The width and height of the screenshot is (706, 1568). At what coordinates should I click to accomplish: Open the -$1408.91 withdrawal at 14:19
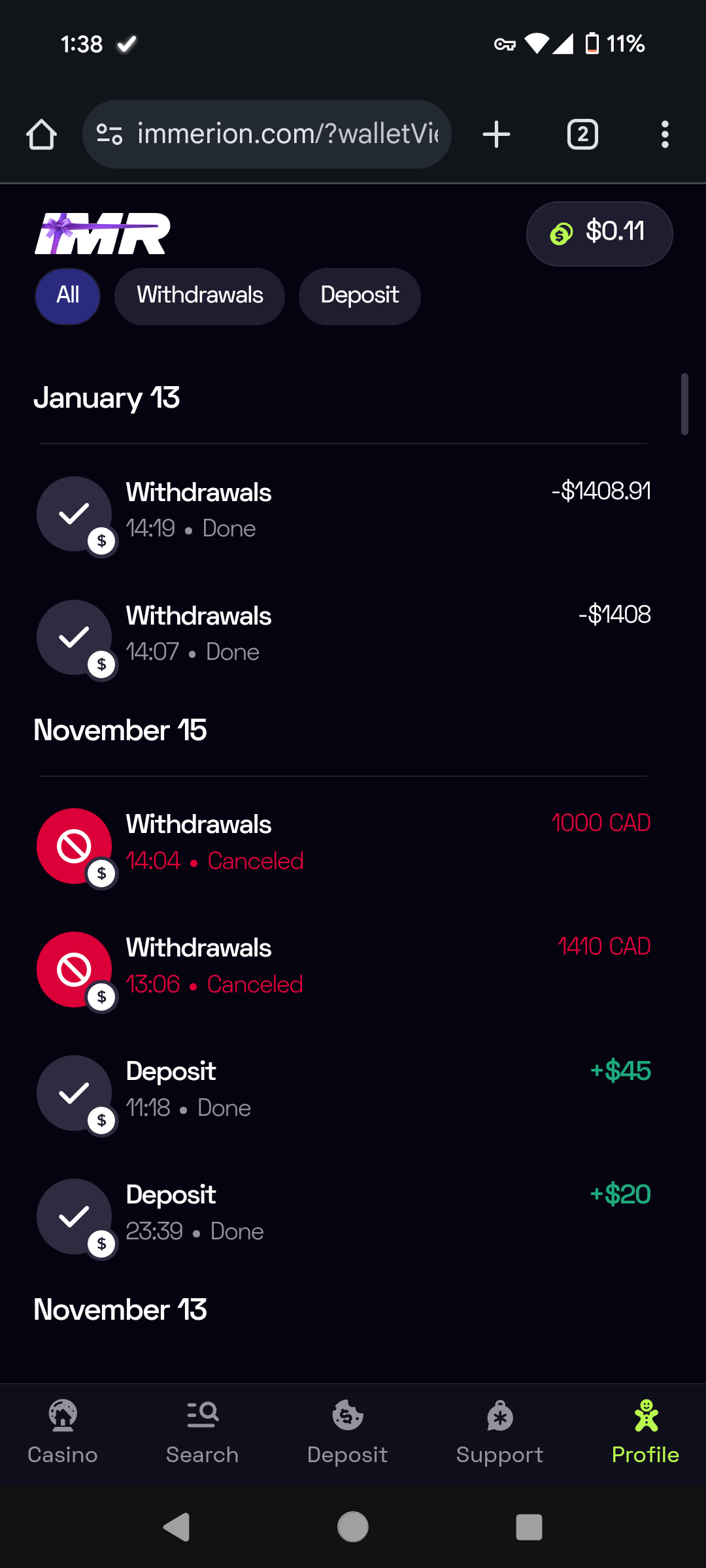point(343,513)
